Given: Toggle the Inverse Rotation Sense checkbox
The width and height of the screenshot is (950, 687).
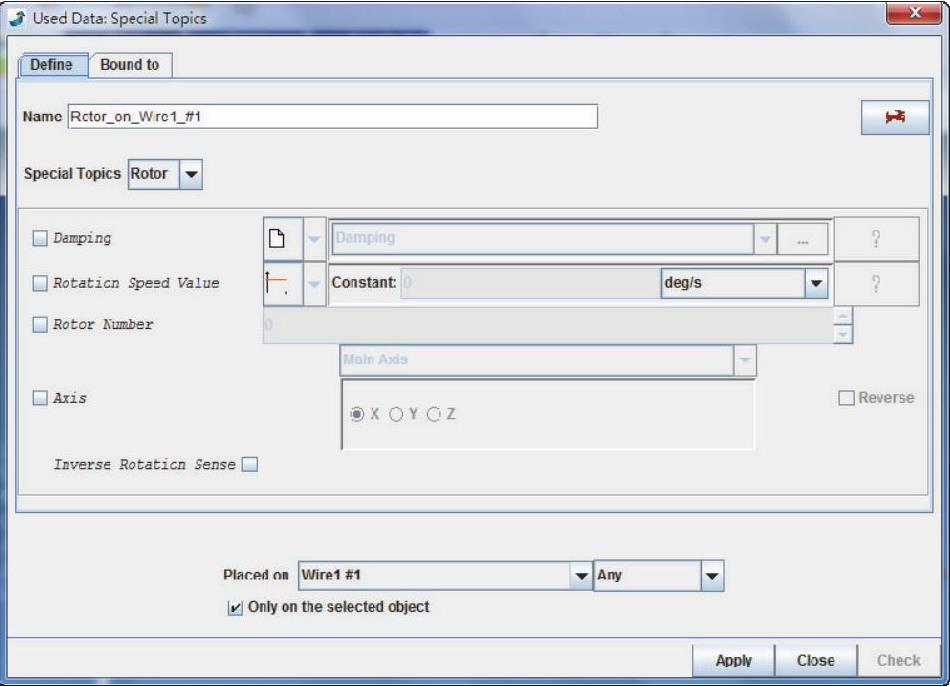Looking at the screenshot, I should [251, 464].
